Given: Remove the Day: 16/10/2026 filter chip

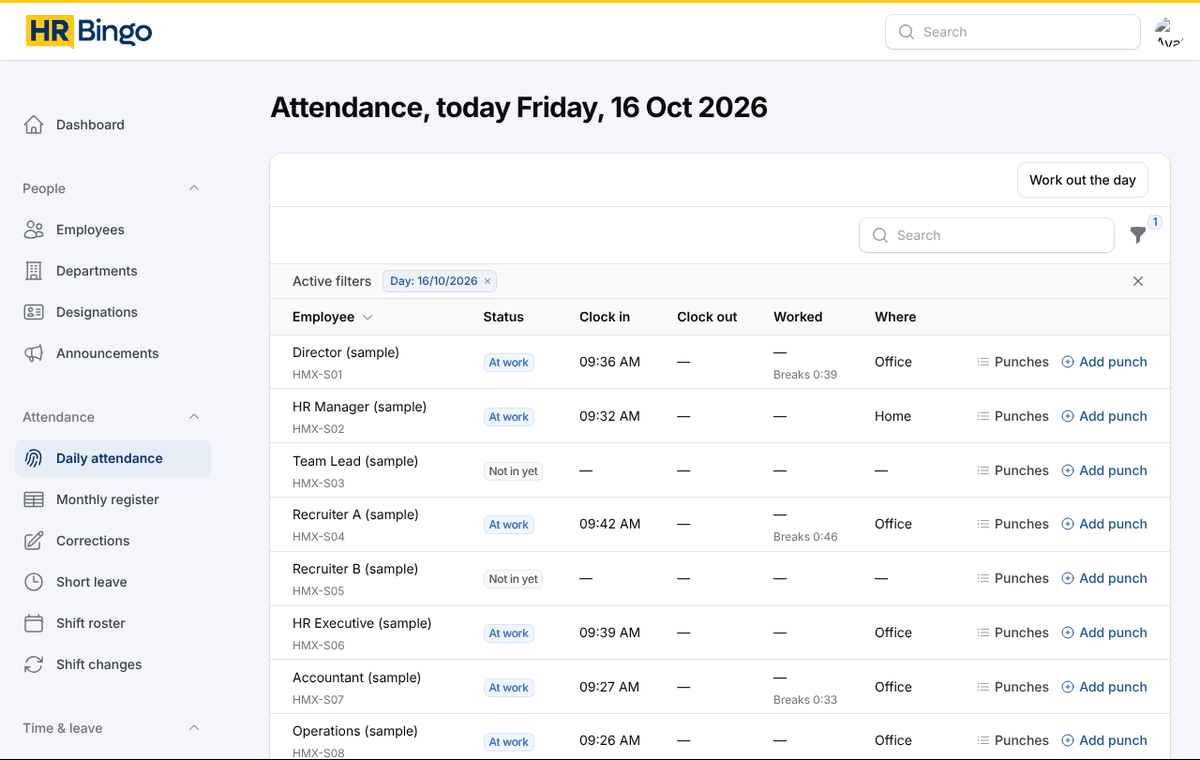Looking at the screenshot, I should point(488,281).
